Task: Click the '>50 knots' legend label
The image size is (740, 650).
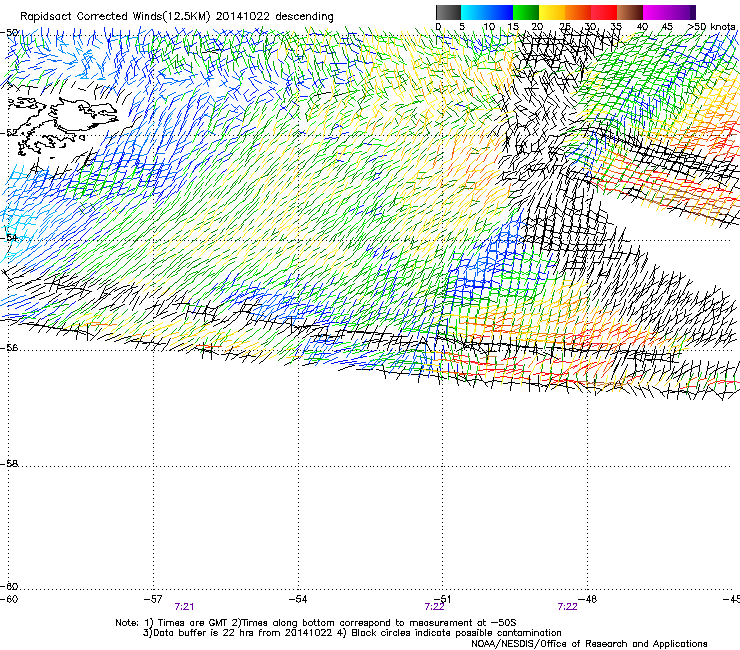Action: (x=711, y=27)
